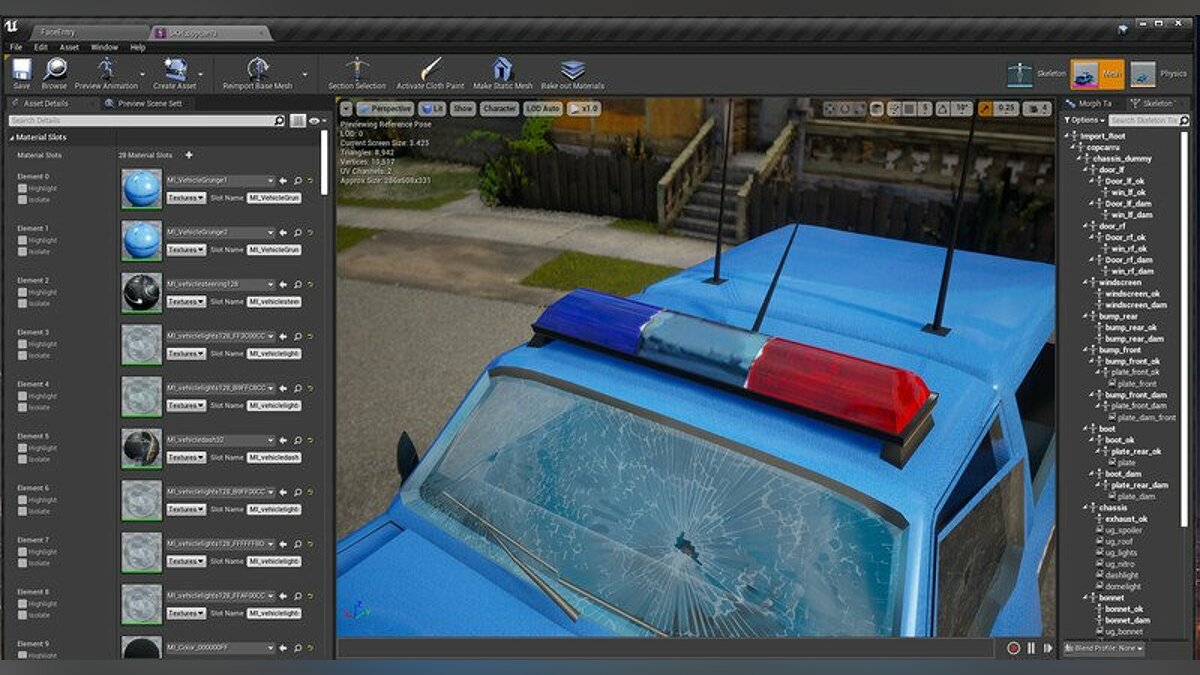This screenshot has width=1200, height=675.
Task: Check the Isolate box for Element 1
Action: coord(23,251)
